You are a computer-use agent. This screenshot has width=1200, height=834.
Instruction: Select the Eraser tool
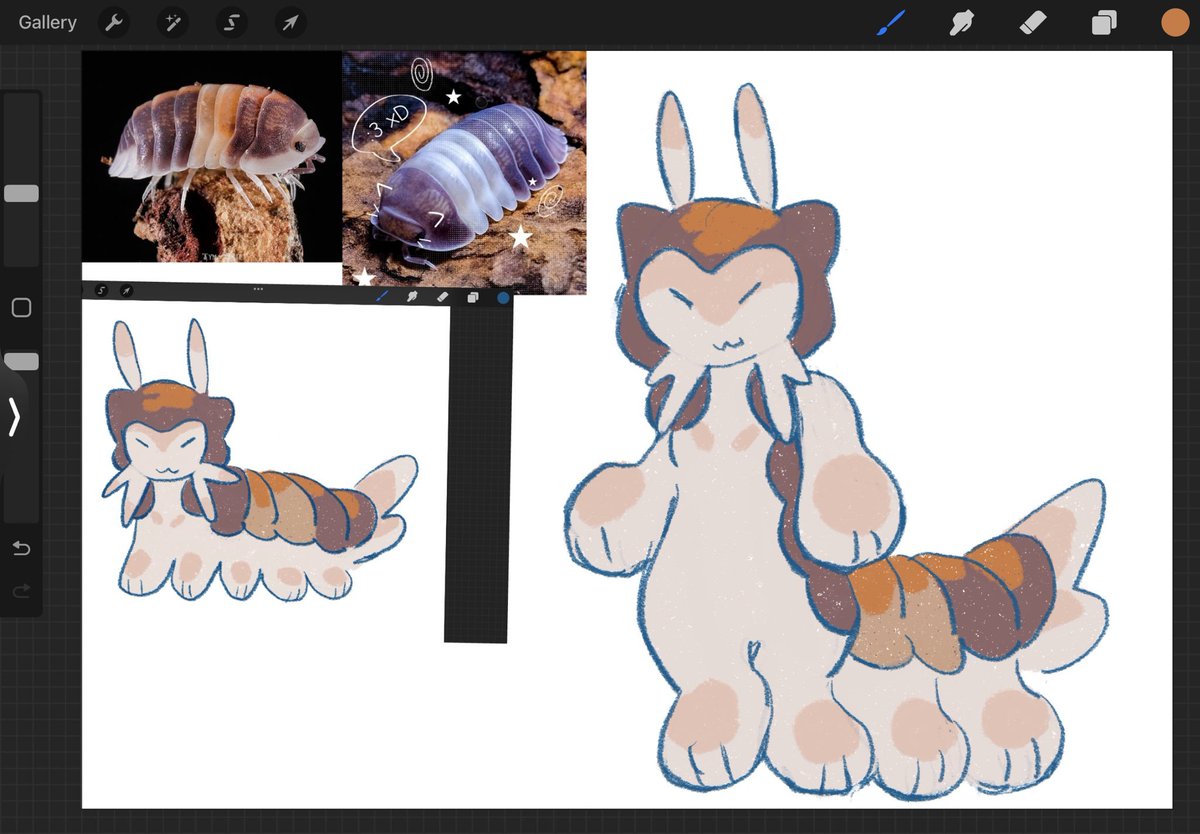(1033, 22)
